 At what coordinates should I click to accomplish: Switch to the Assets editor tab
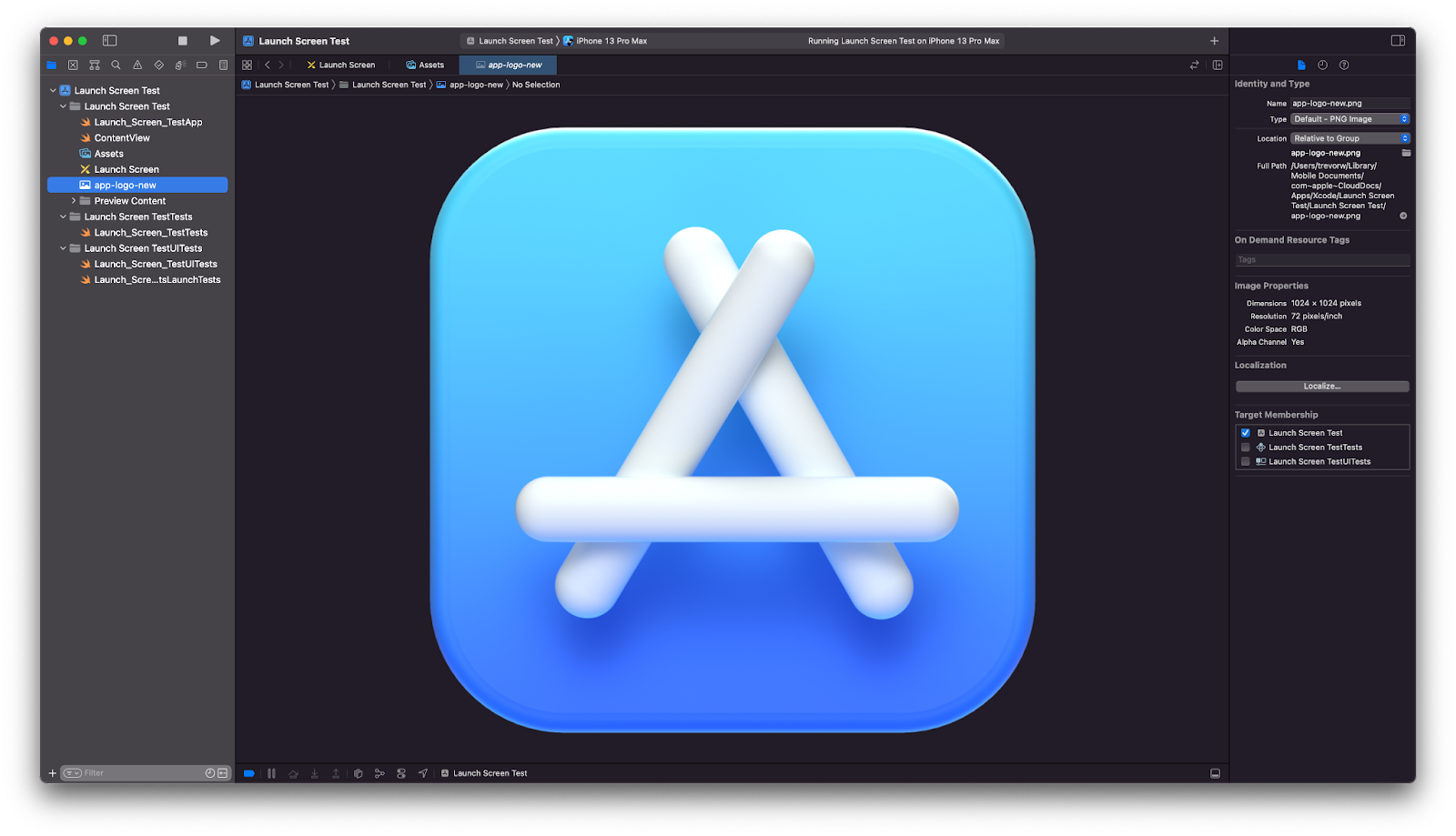tap(425, 65)
